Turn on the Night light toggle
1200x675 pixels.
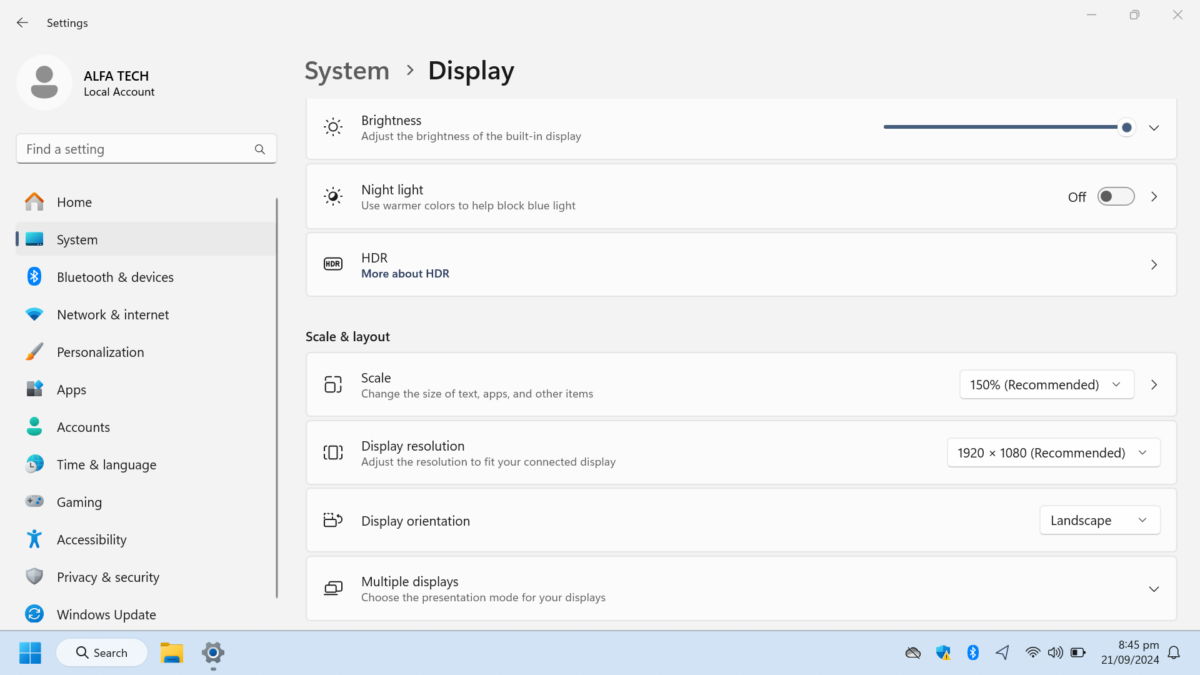click(1116, 197)
